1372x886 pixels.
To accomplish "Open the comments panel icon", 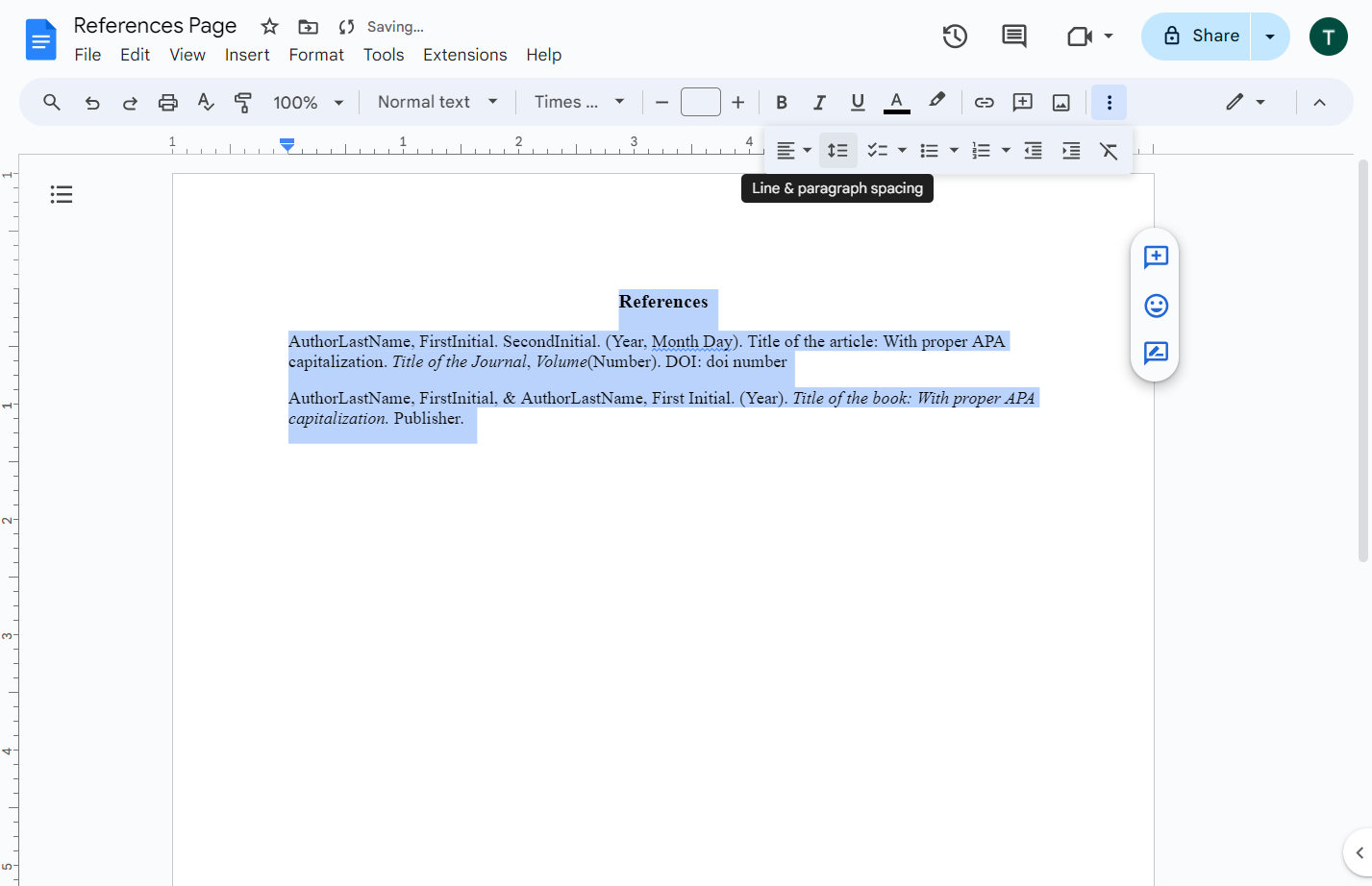I will coord(1014,37).
